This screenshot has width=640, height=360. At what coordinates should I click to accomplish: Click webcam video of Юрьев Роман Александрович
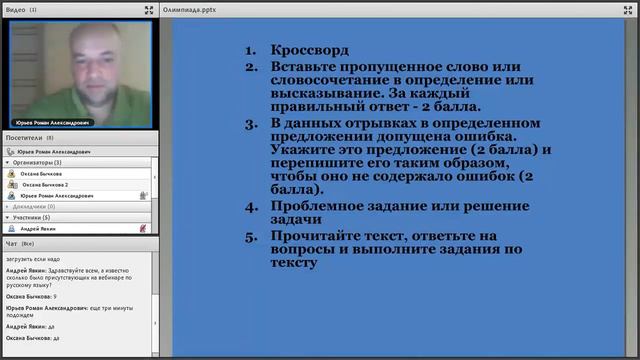pos(81,75)
